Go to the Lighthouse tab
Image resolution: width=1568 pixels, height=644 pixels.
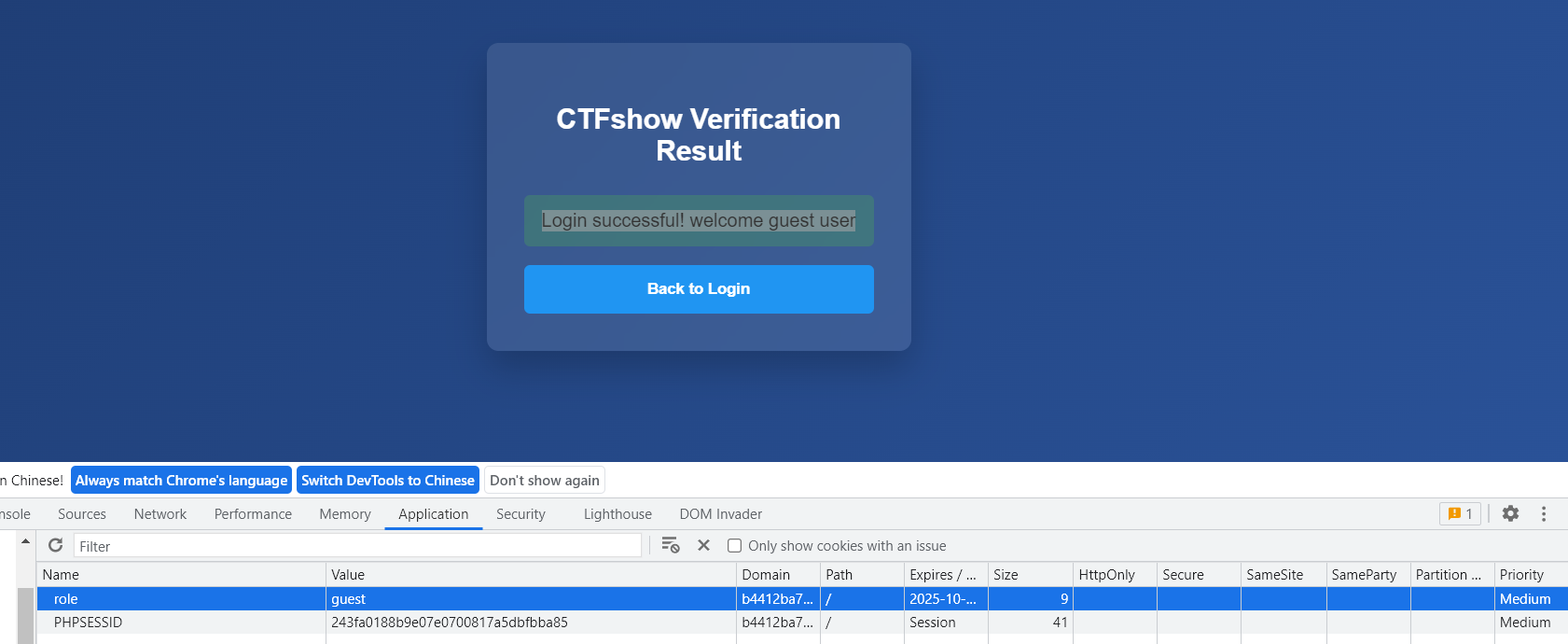point(617,514)
